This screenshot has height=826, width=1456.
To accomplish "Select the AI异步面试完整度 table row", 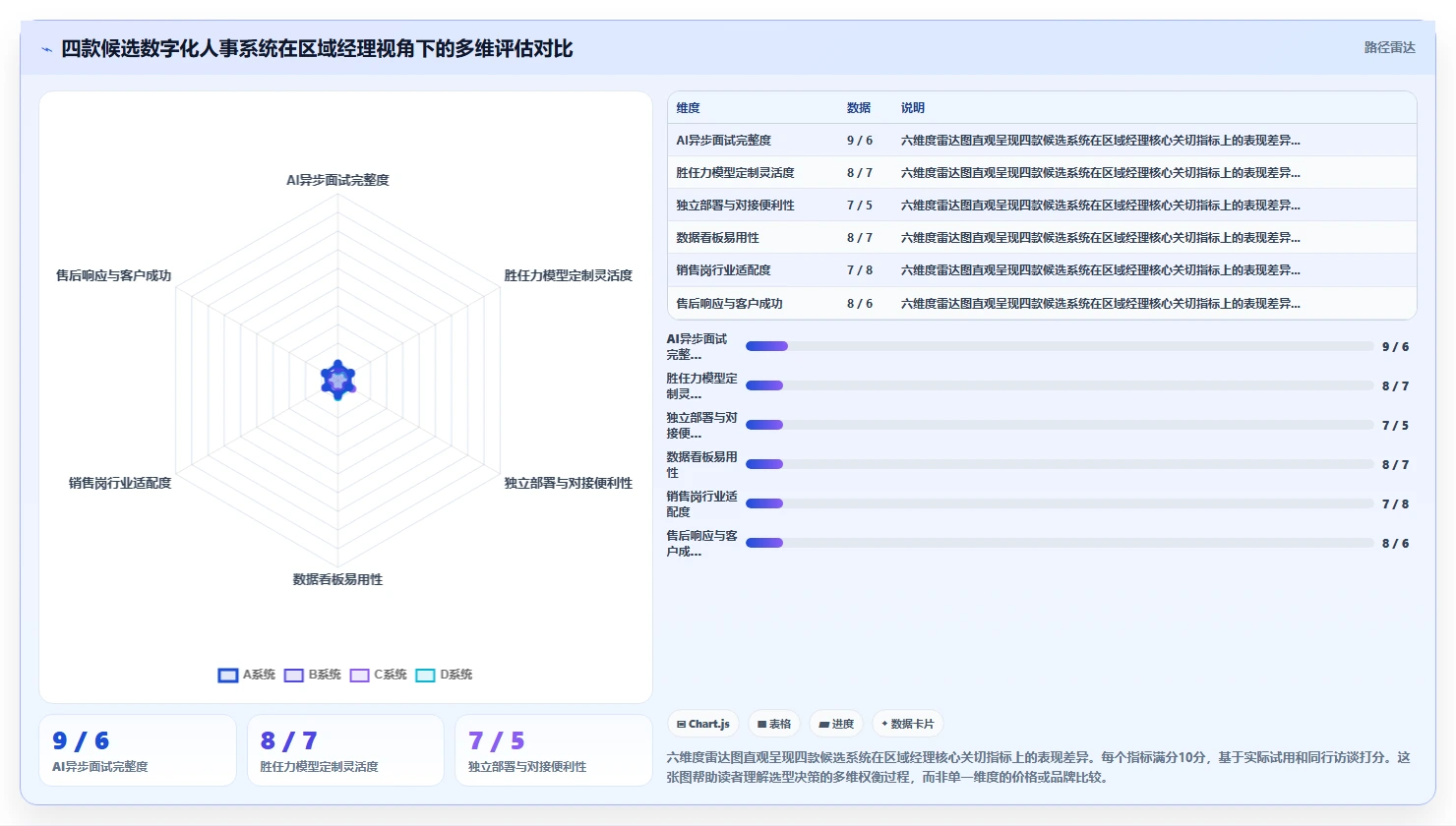I will coord(1042,140).
